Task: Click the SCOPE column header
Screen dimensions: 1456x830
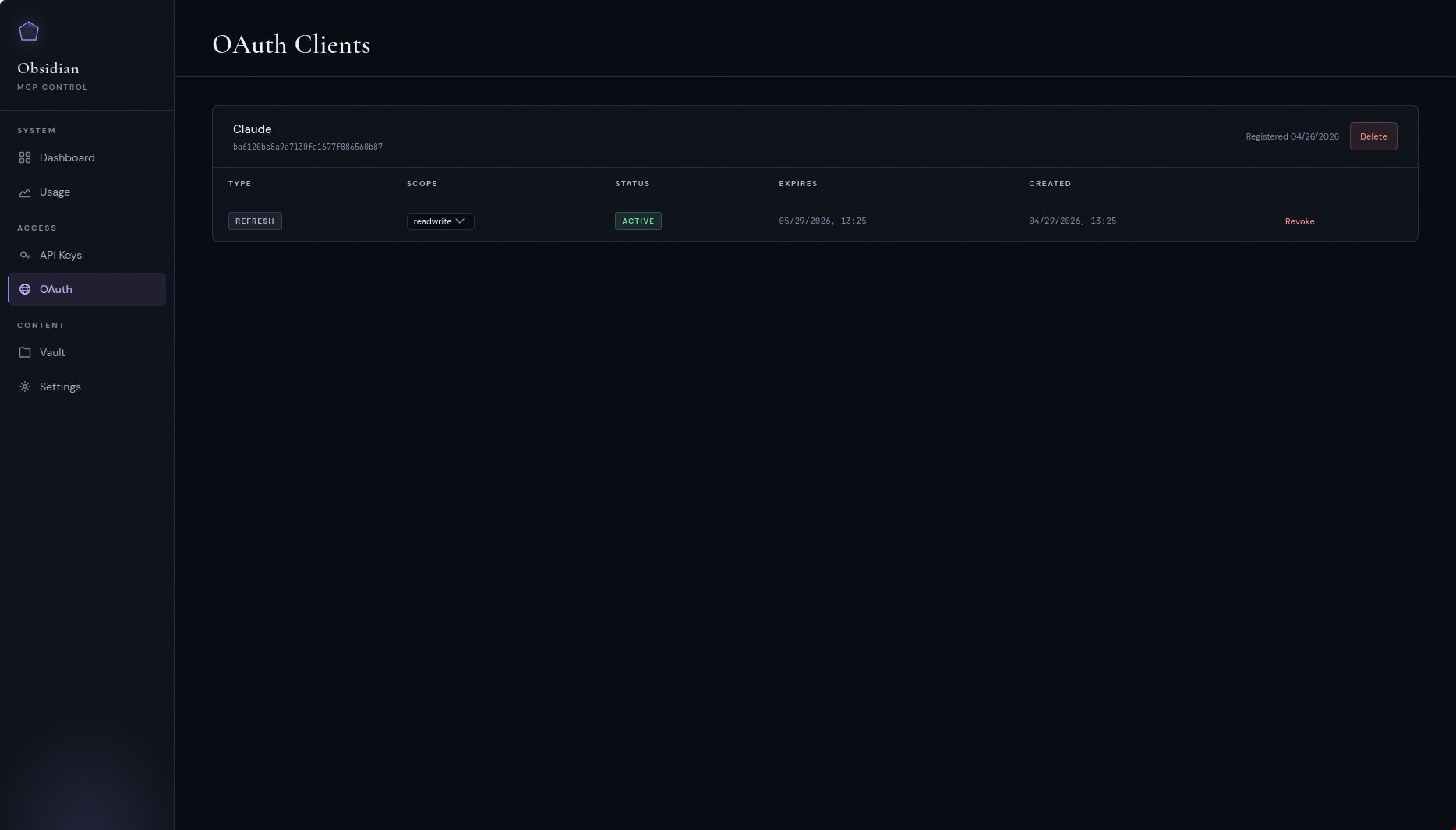Action: pos(422,184)
